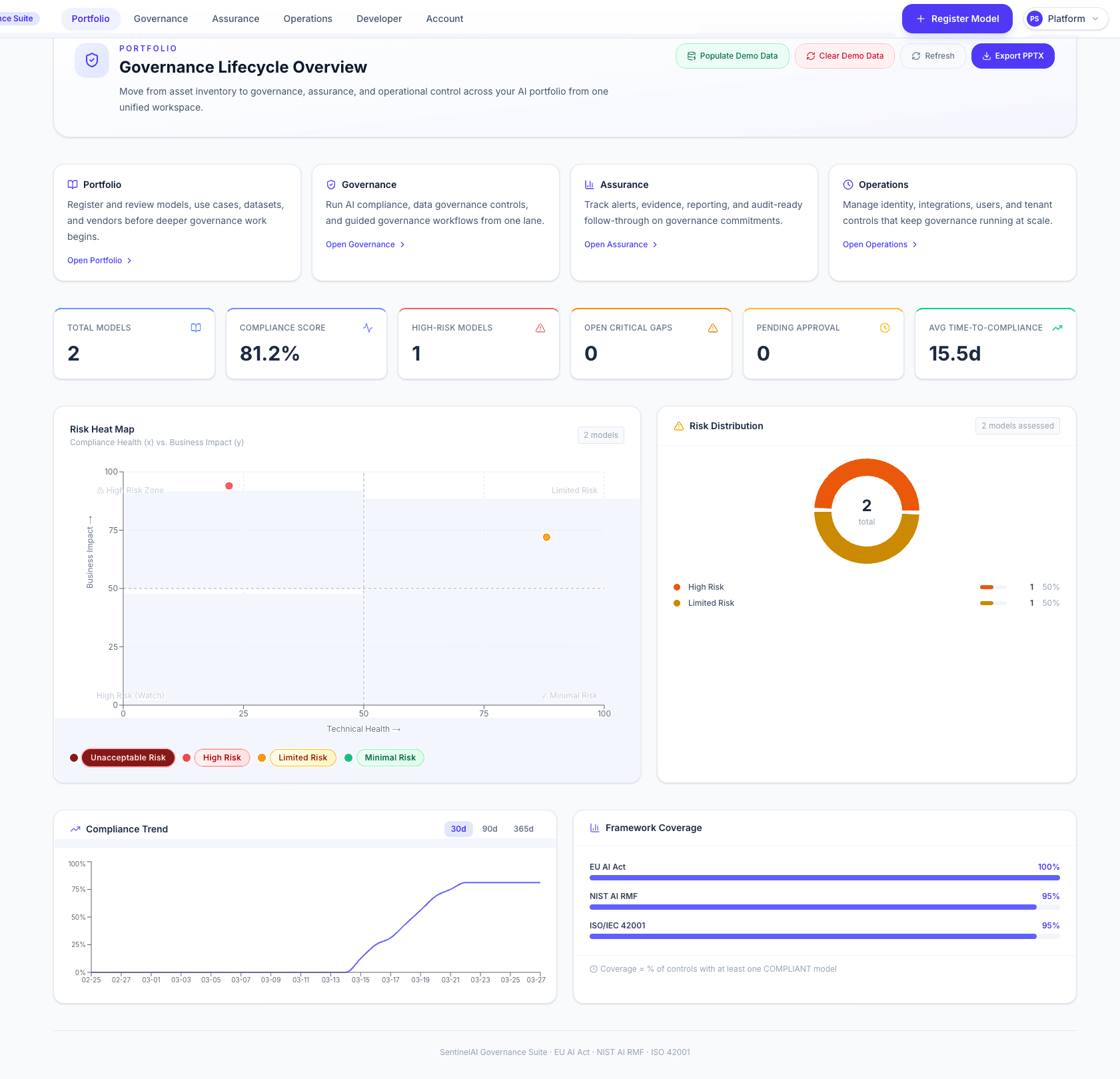The image size is (1120, 1079).
Task: Click the book icon on the Total Models card
Action: (x=196, y=327)
